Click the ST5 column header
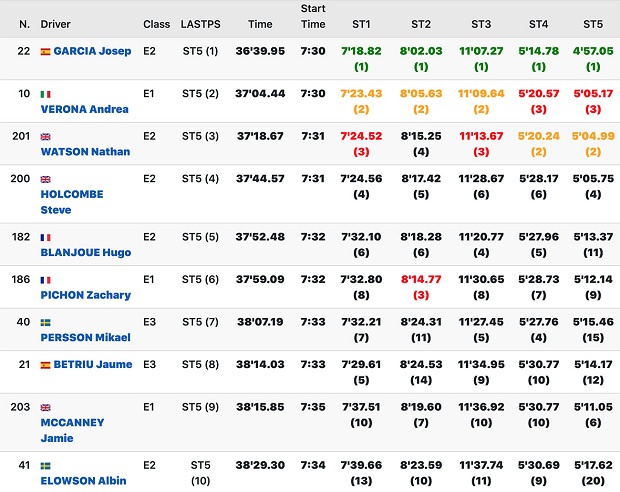The height and width of the screenshot is (492, 620). coord(592,23)
